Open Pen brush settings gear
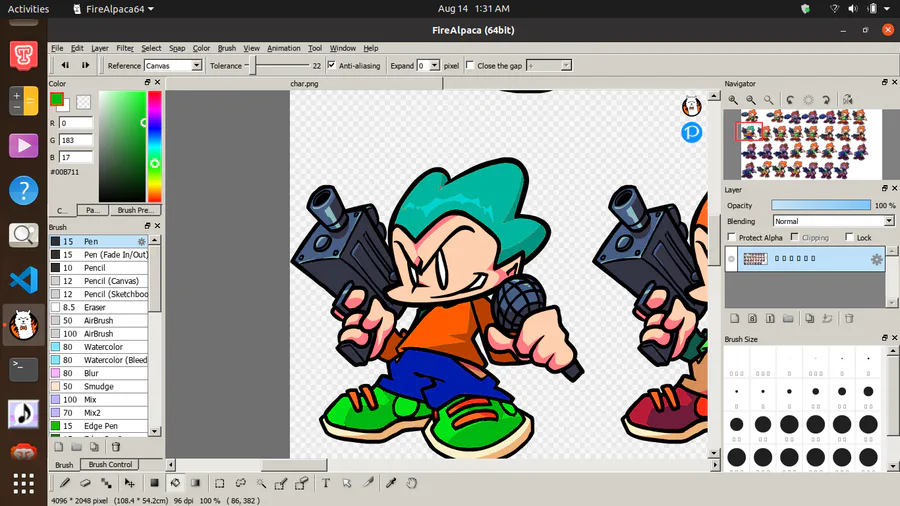This screenshot has height=506, width=900. [141, 242]
